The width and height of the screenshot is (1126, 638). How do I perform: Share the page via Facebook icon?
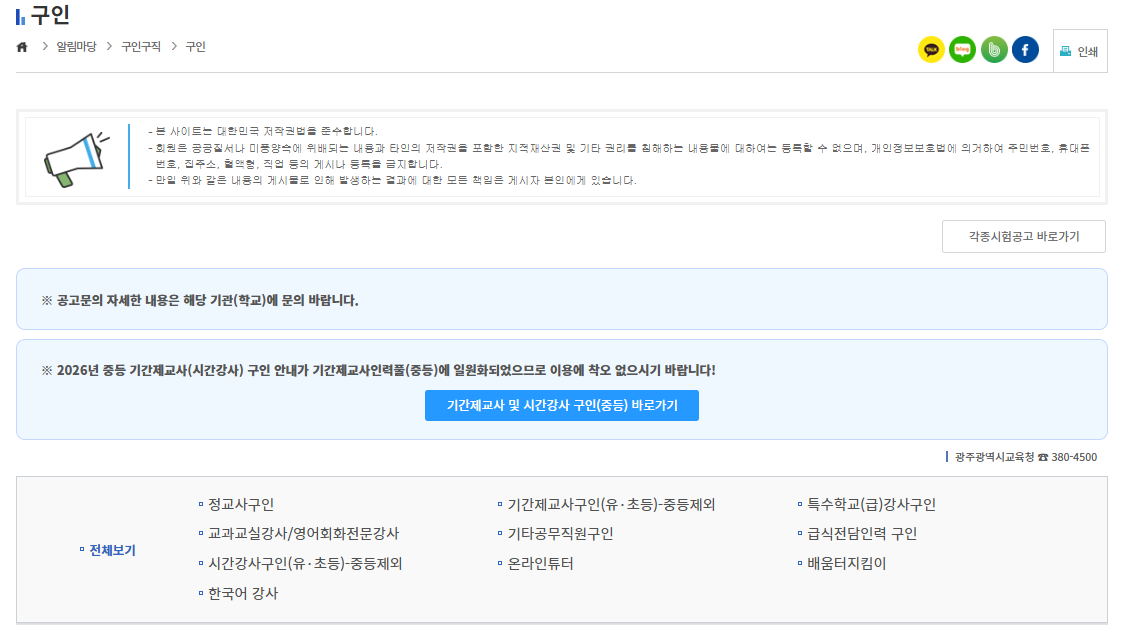(1024, 49)
